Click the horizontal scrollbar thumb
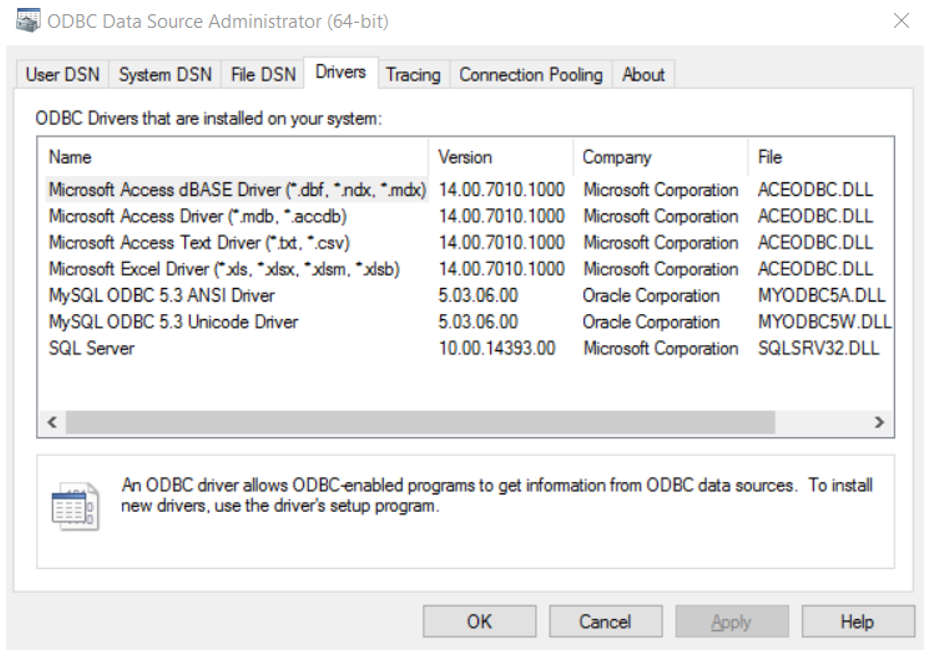 (x=420, y=422)
